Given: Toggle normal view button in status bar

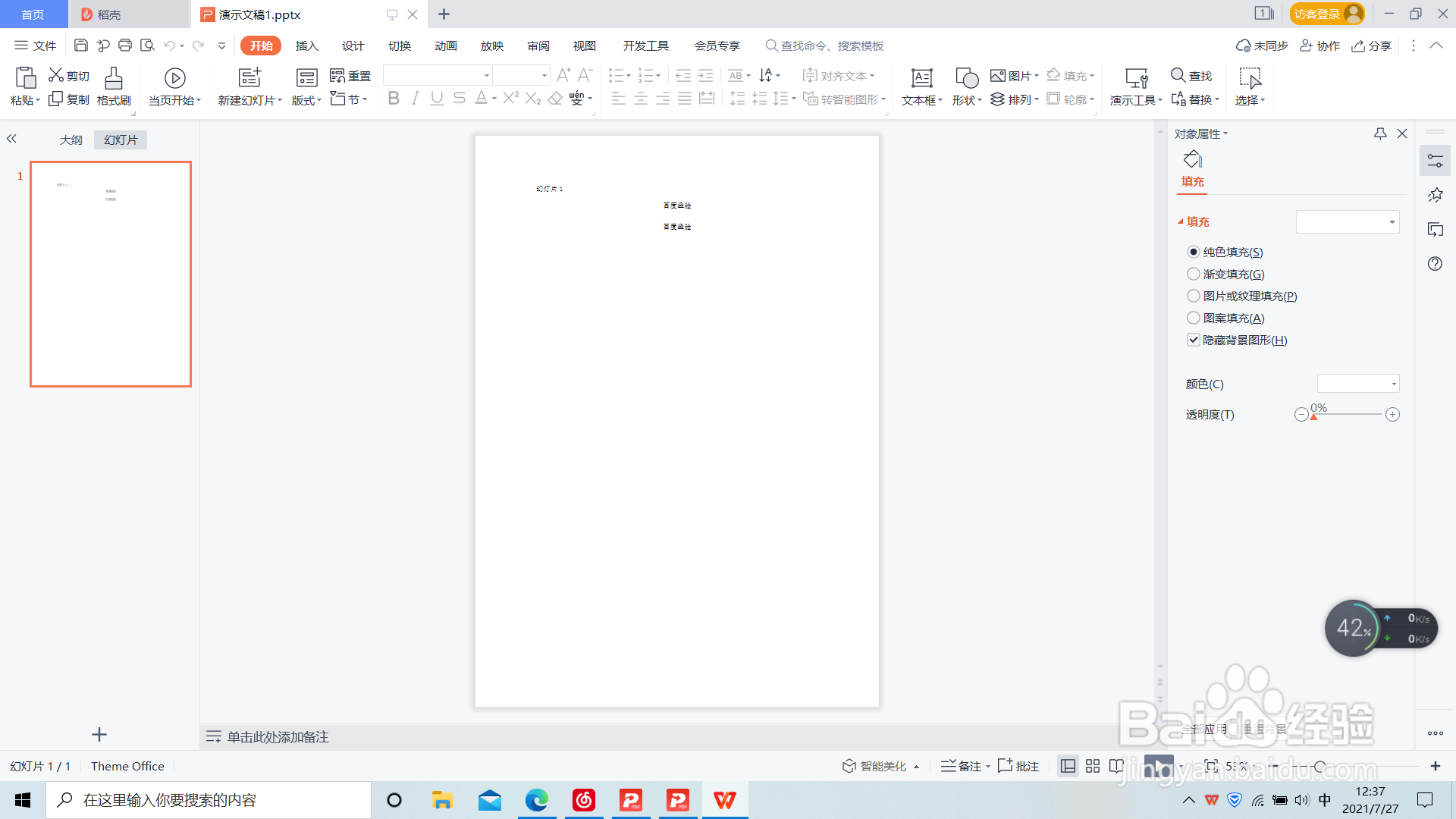Looking at the screenshot, I should [x=1068, y=766].
